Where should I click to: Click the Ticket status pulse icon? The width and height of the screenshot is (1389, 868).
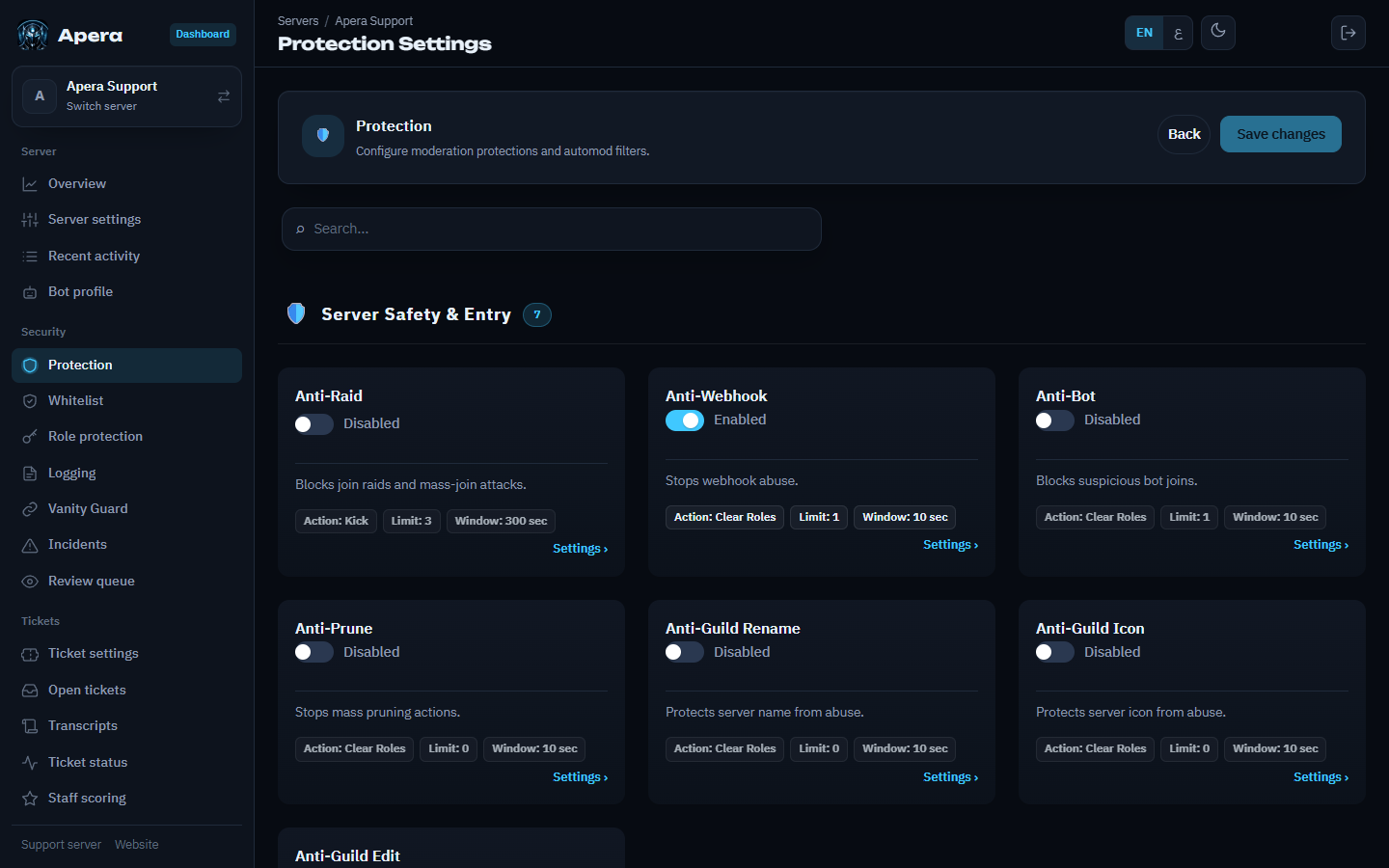coord(30,763)
